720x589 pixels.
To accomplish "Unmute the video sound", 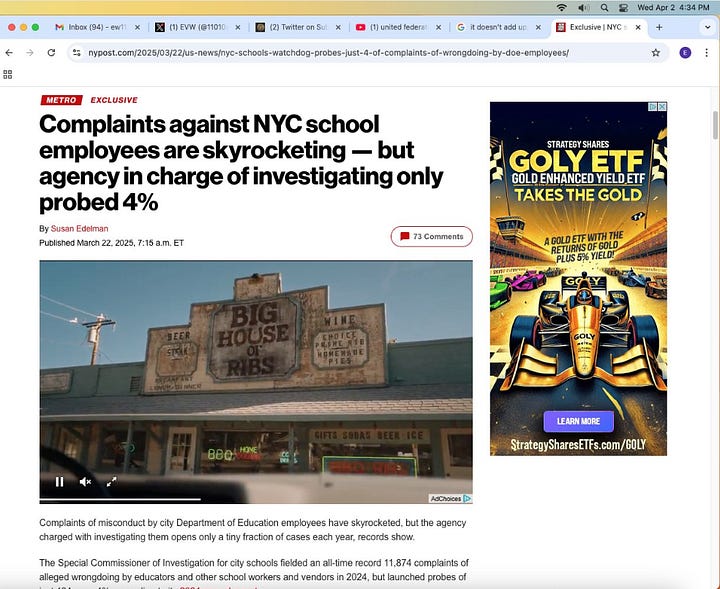I will point(85,482).
